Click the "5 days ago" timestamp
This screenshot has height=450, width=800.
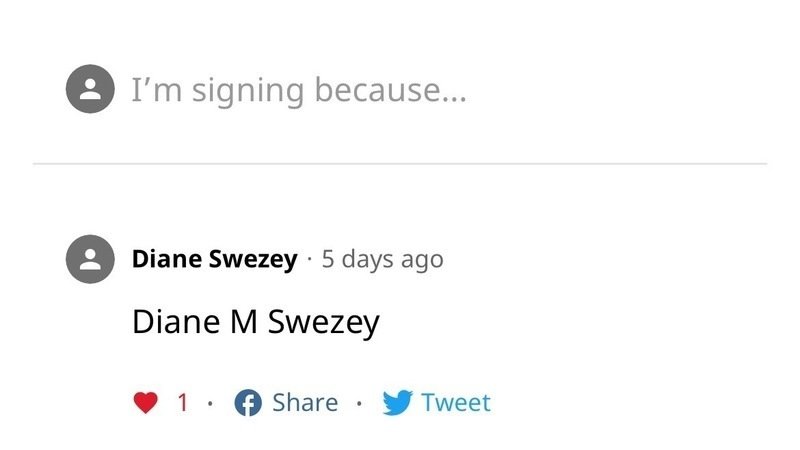[382, 260]
